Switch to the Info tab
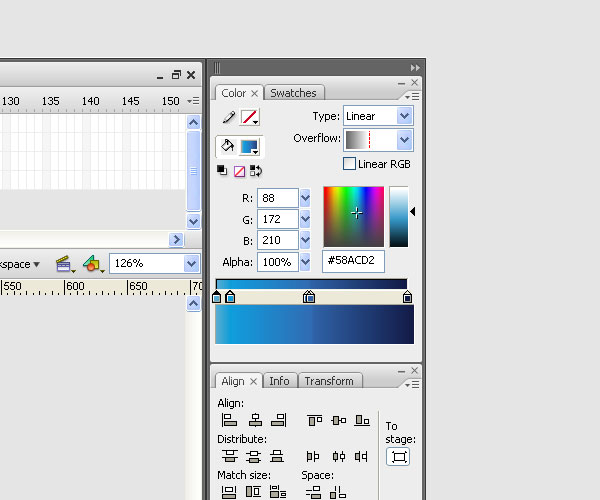This screenshot has height=500, width=600. point(279,381)
